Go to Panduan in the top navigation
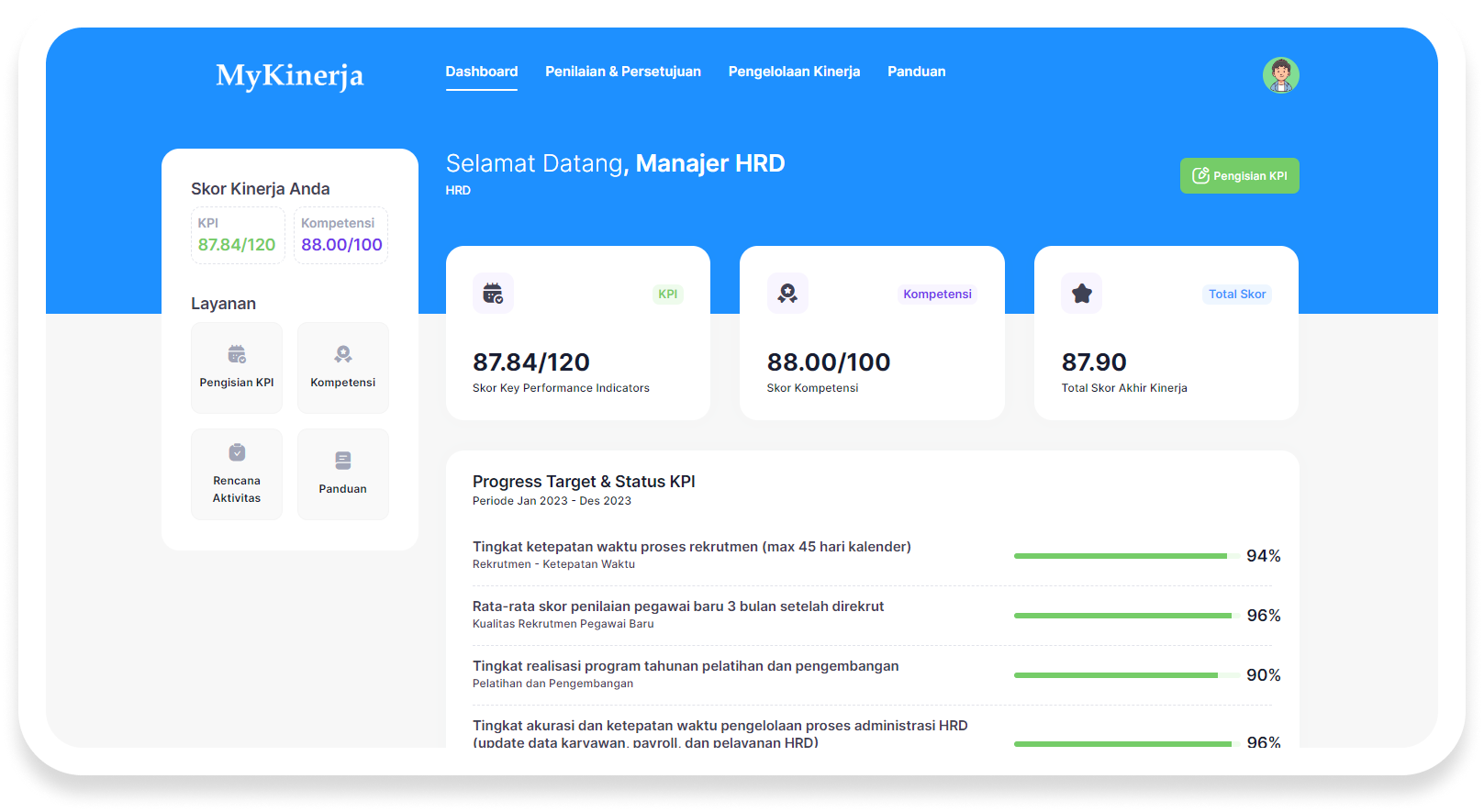Viewport: 1484px width, 812px height. [916, 72]
